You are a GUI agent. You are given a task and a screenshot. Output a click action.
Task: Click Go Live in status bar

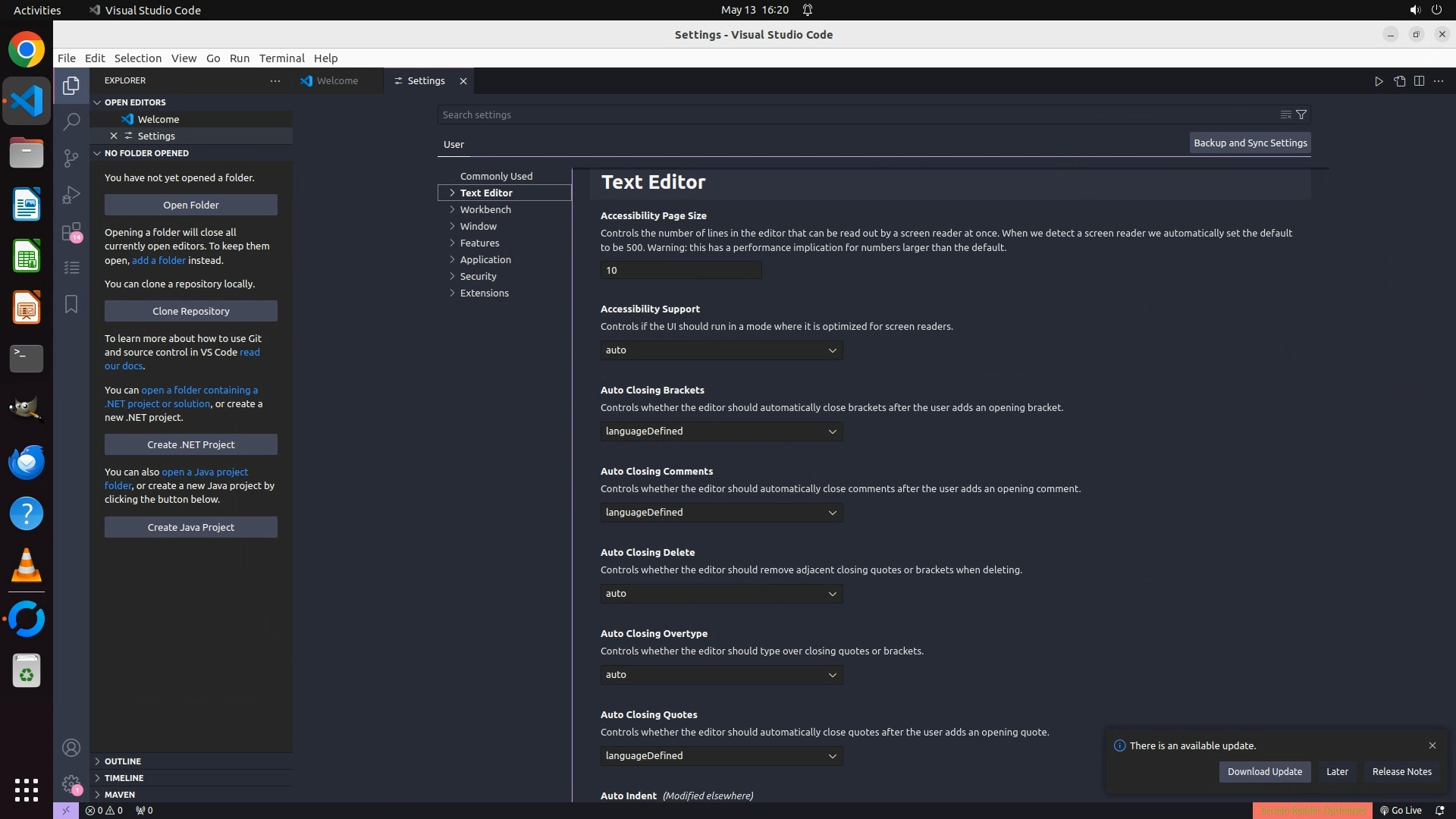tap(1401, 810)
